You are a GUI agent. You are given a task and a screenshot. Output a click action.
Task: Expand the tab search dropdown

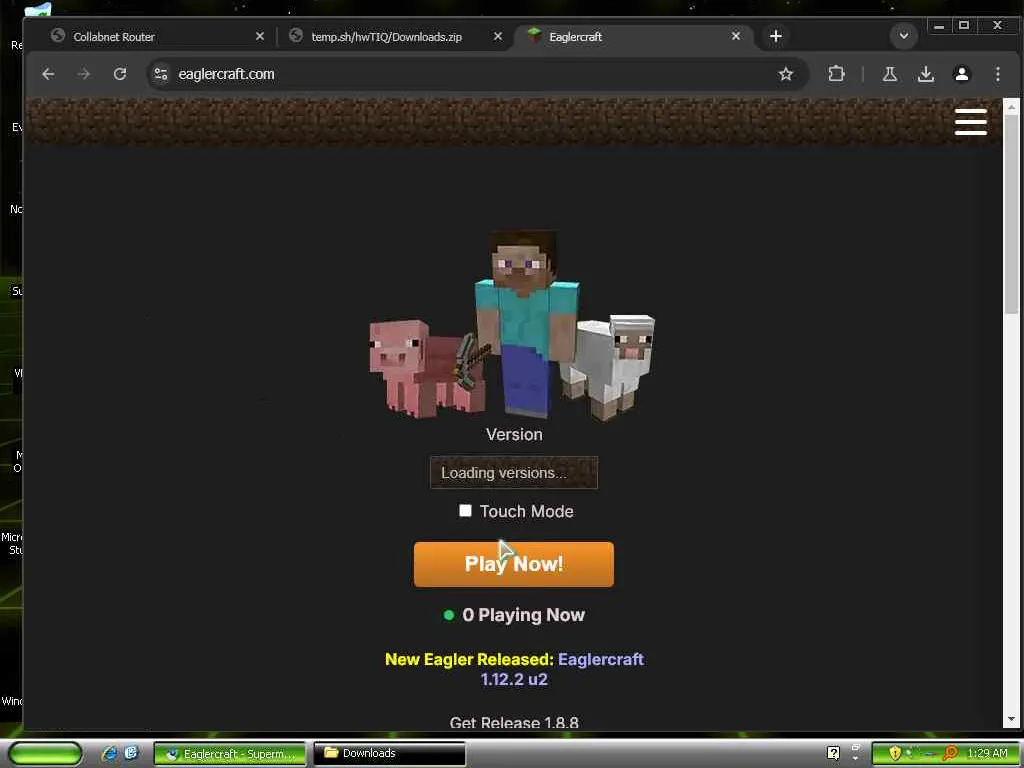[904, 36]
